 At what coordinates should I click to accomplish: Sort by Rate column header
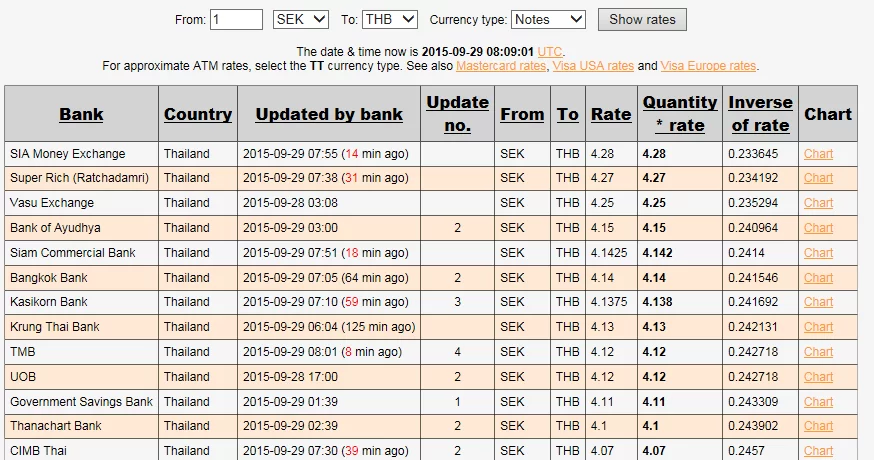click(x=610, y=114)
